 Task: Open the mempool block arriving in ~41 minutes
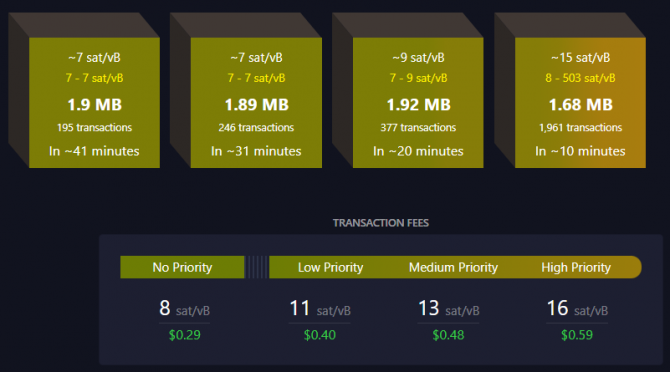coord(94,103)
